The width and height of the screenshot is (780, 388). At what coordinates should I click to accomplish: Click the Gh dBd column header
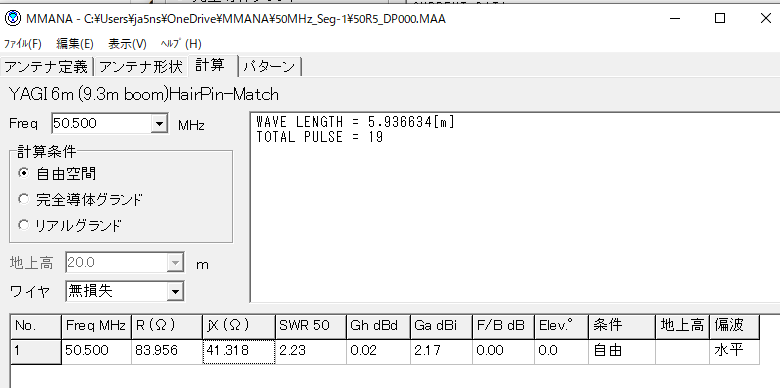(379, 326)
